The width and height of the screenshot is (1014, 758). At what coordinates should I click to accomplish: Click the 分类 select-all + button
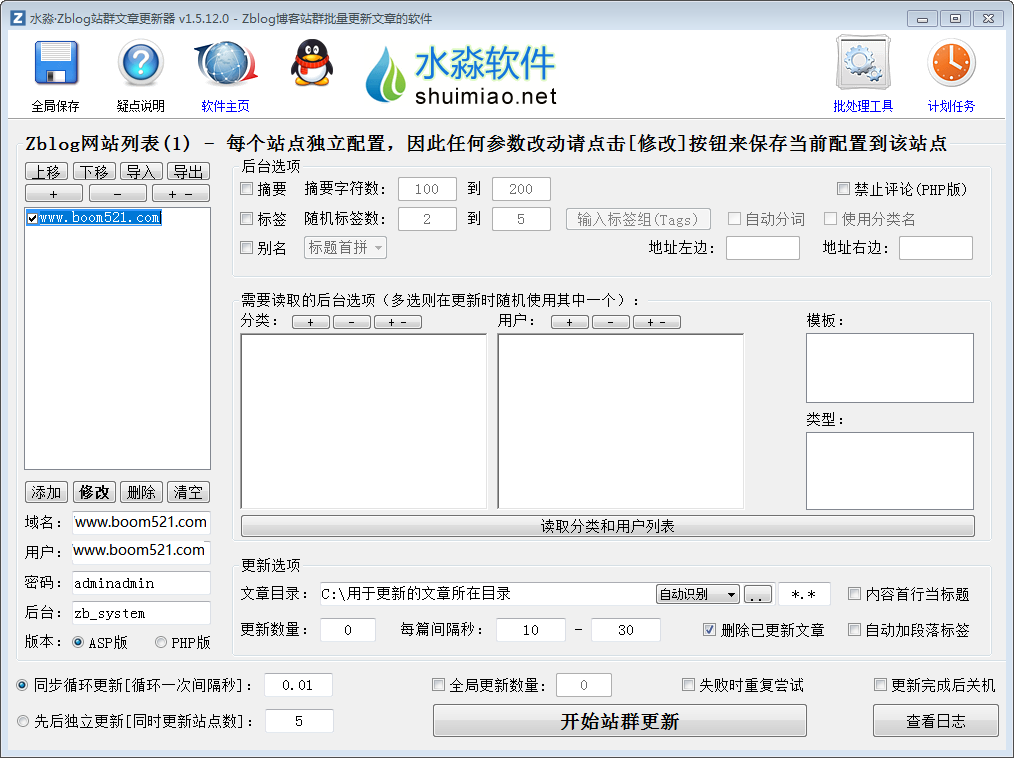click(310, 322)
